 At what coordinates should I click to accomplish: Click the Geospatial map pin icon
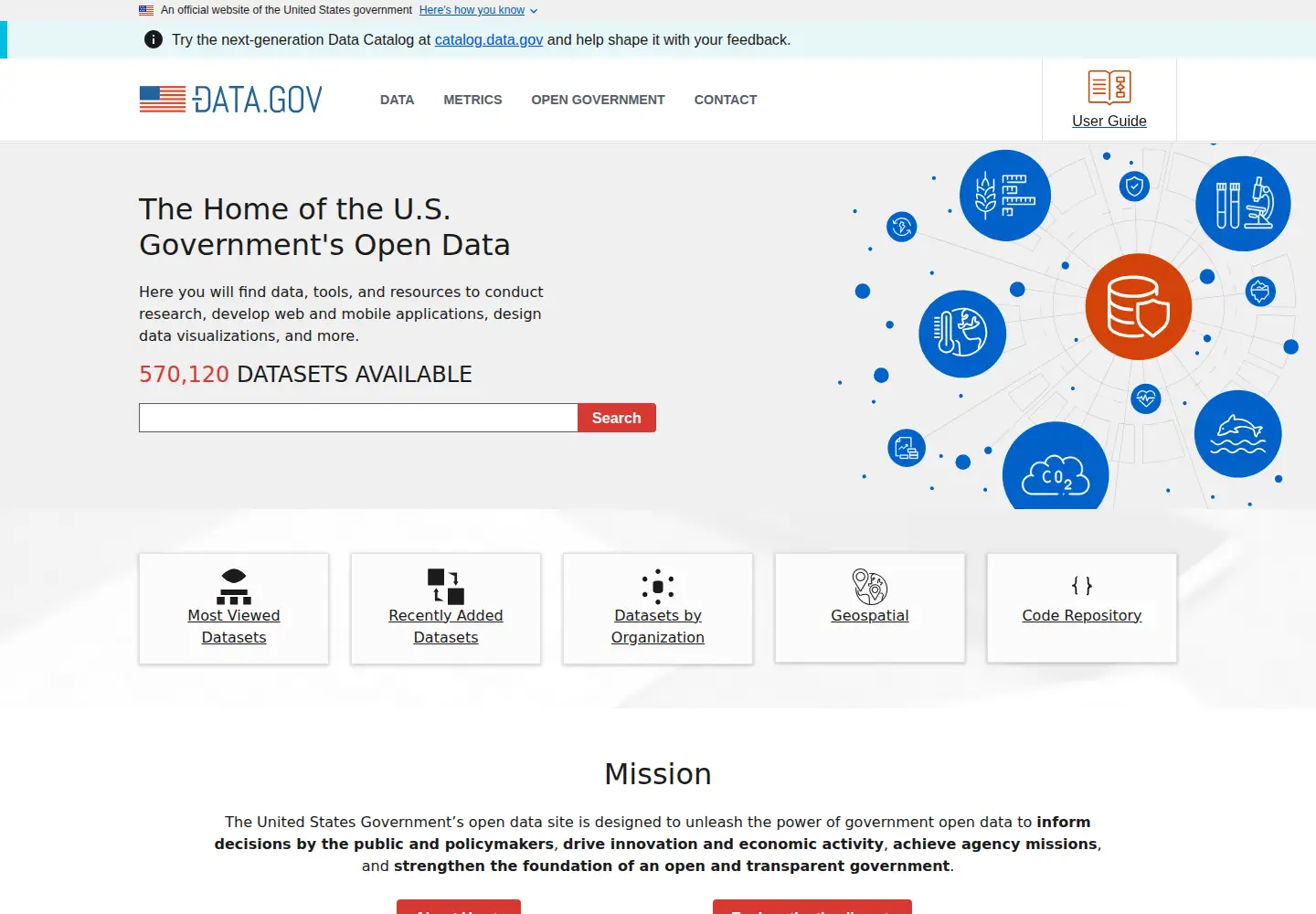pyautogui.click(x=870, y=587)
